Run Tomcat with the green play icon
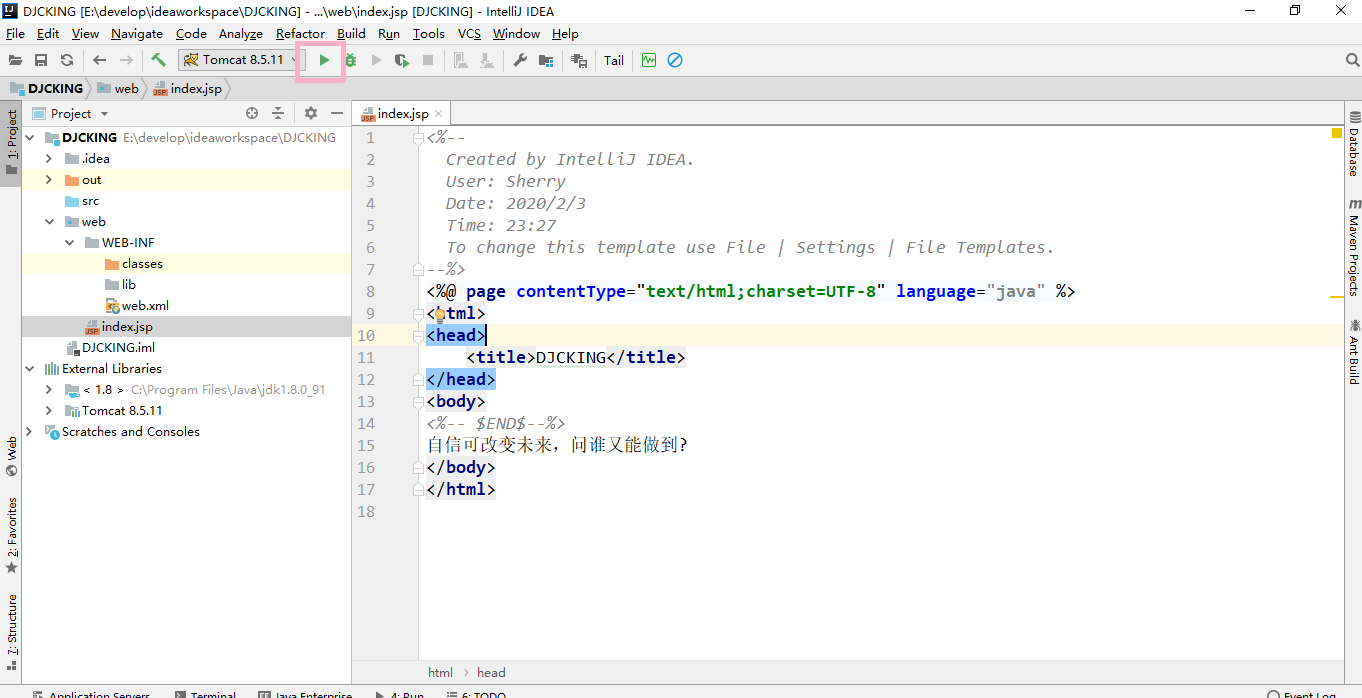This screenshot has width=1362, height=698. tap(324, 60)
